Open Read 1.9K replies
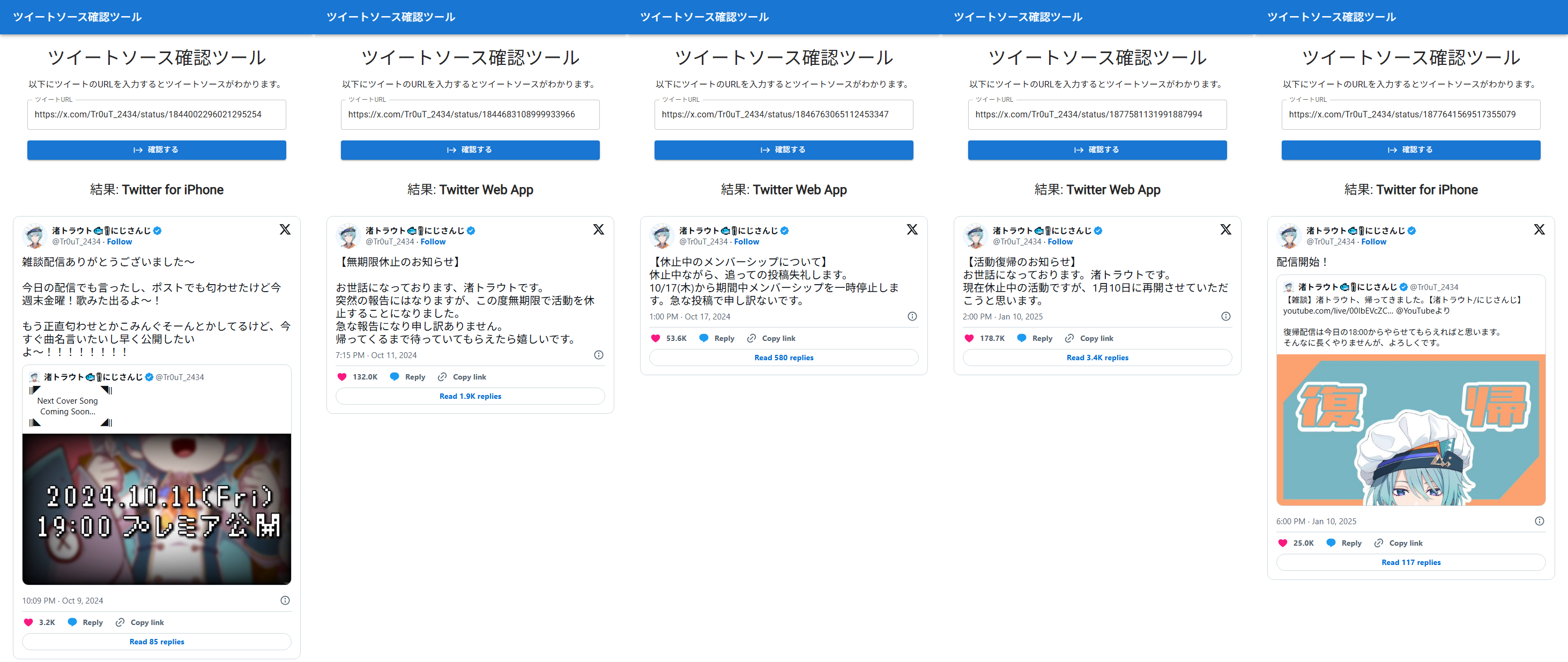1568x662 pixels. pyautogui.click(x=470, y=397)
